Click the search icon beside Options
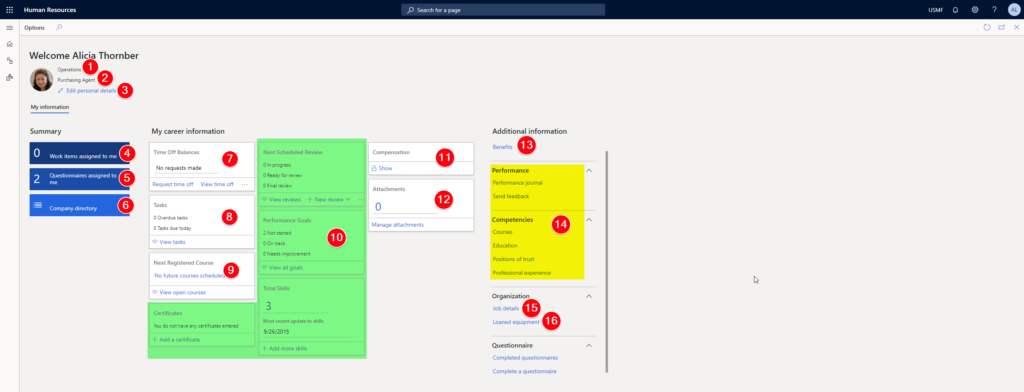This screenshot has height=392, width=1024. [59, 27]
